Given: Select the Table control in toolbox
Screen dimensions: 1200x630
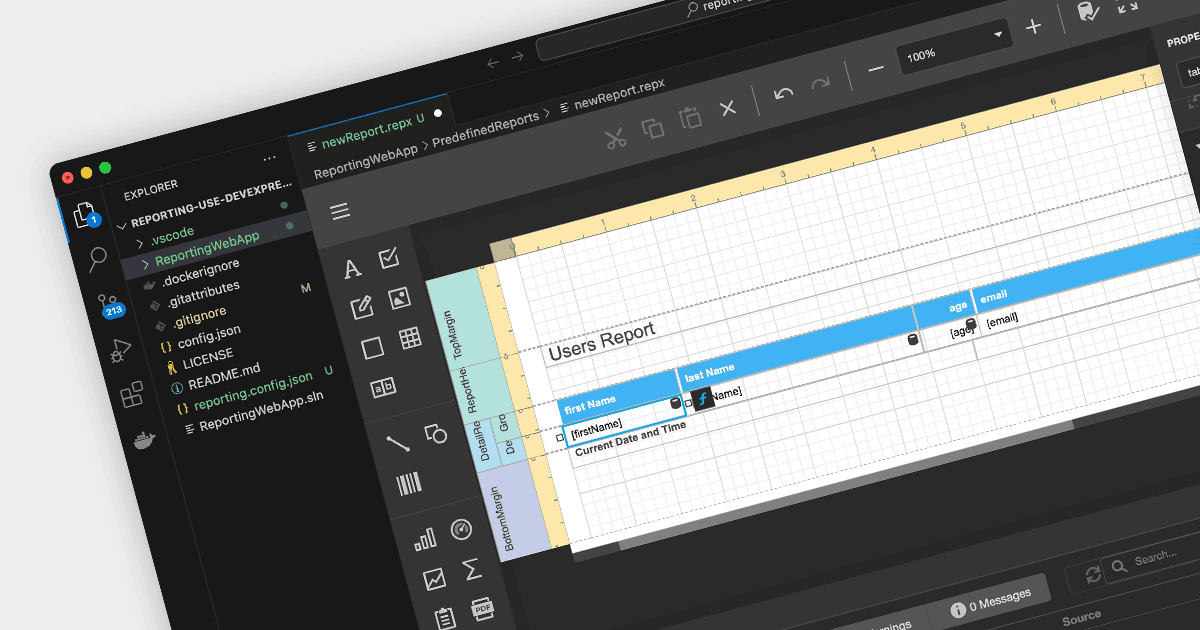Looking at the screenshot, I should pos(410,338).
